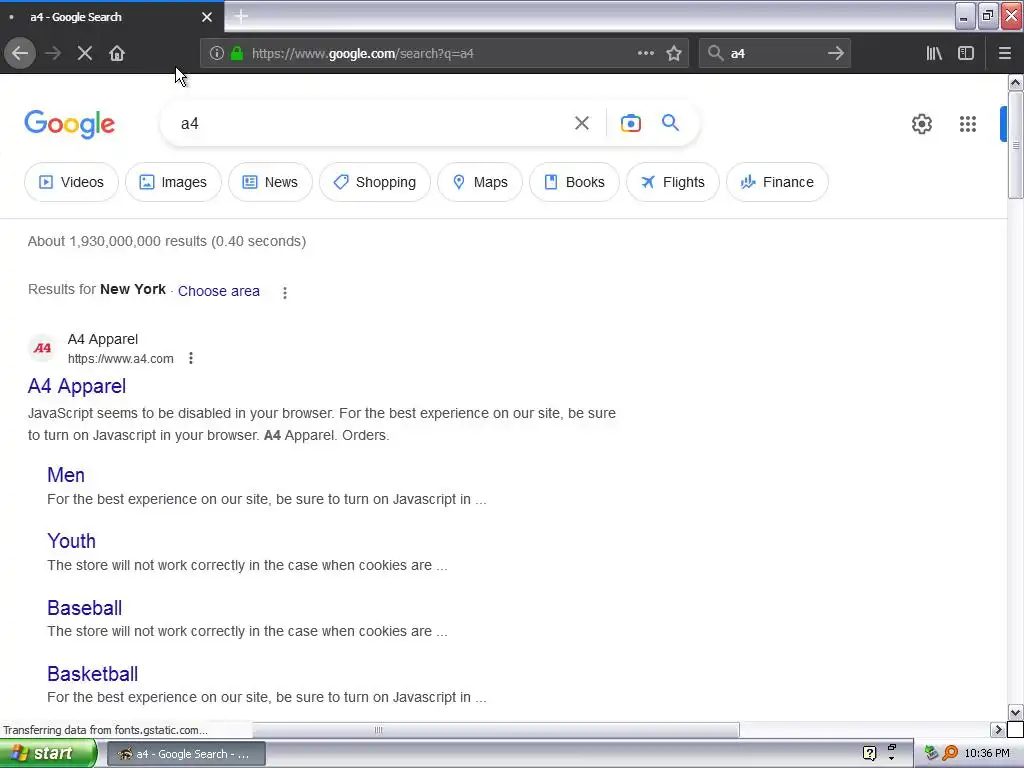
Task: Show site information icon in address bar
Action: pos(217,54)
